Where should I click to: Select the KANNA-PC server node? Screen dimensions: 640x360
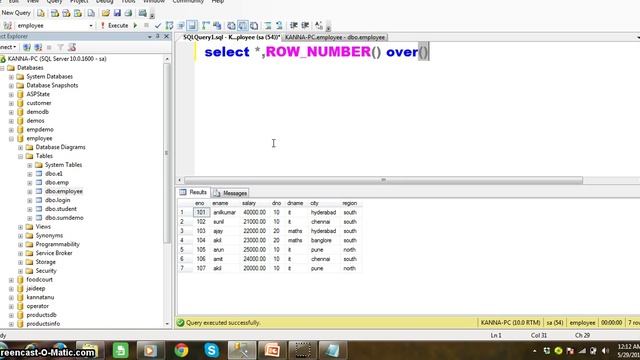click(x=57, y=59)
